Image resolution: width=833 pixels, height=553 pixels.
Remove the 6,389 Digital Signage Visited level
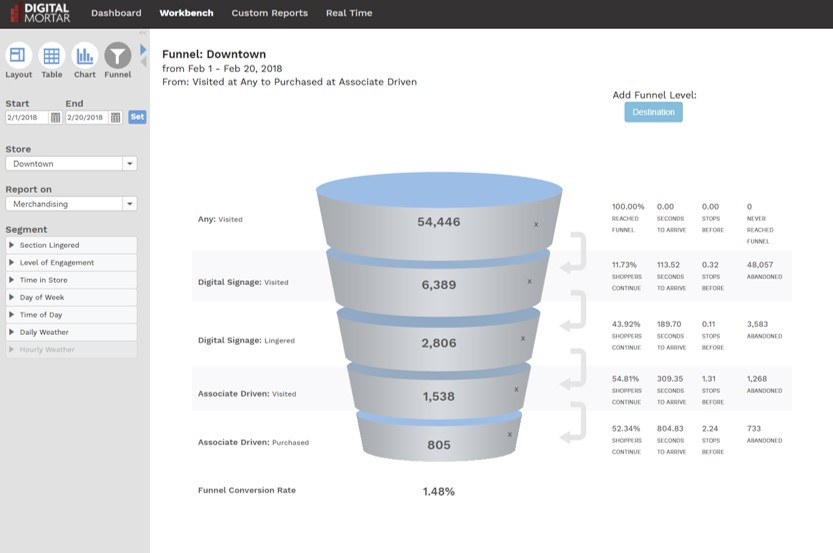(x=529, y=282)
